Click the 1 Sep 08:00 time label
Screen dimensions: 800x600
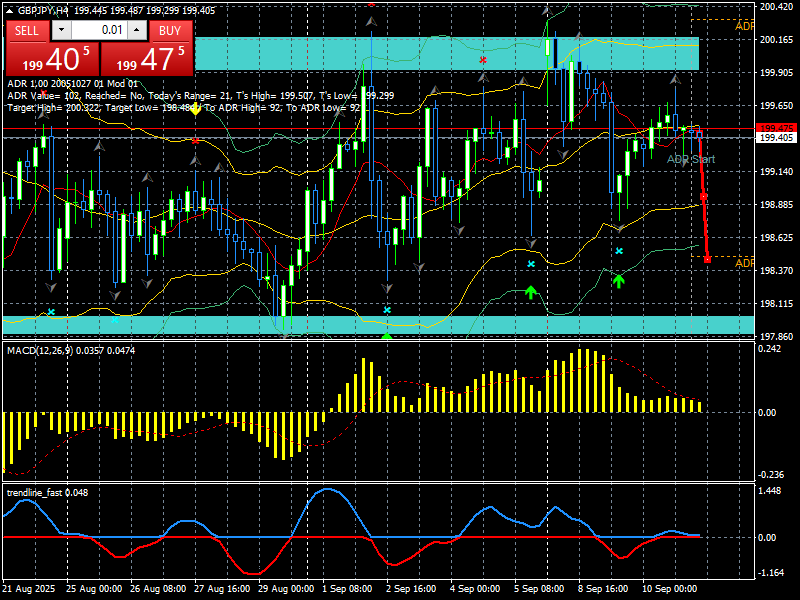[347, 588]
